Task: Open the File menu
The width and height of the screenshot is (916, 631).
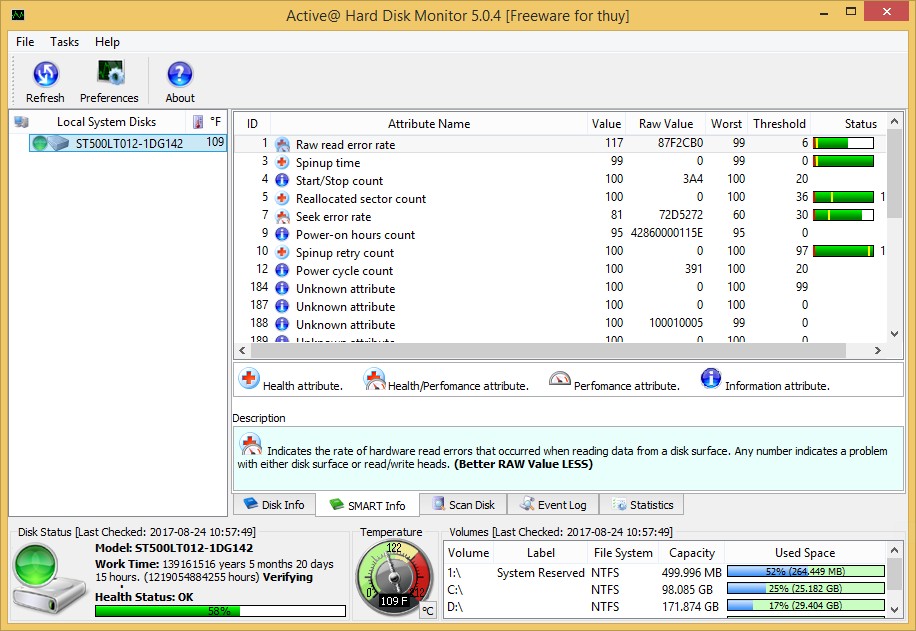Action: click(x=24, y=42)
